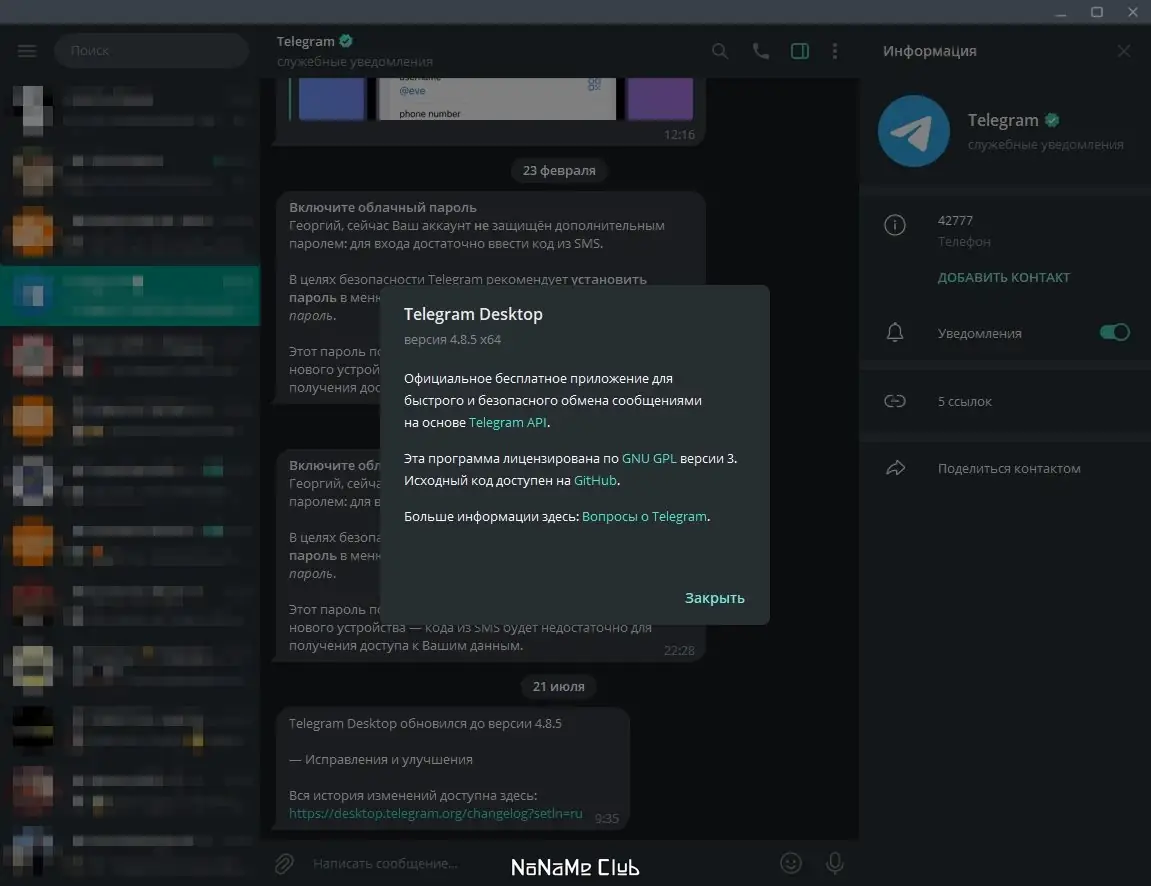Screen dimensions: 1151x886
Task: Click the 21 июля date badge
Action: (559, 686)
